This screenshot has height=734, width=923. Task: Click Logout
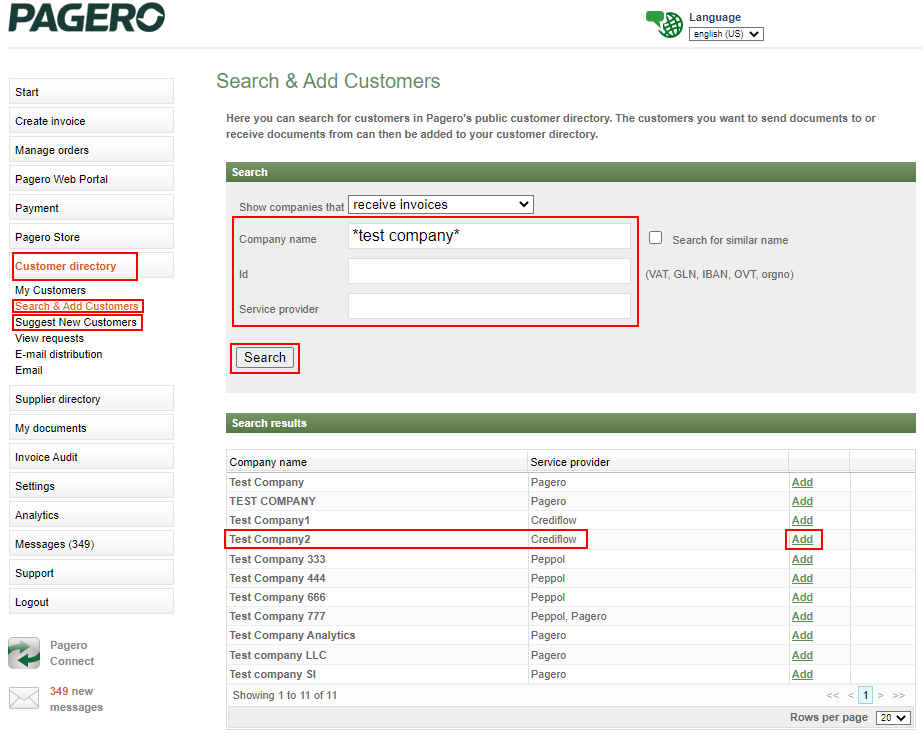click(91, 602)
